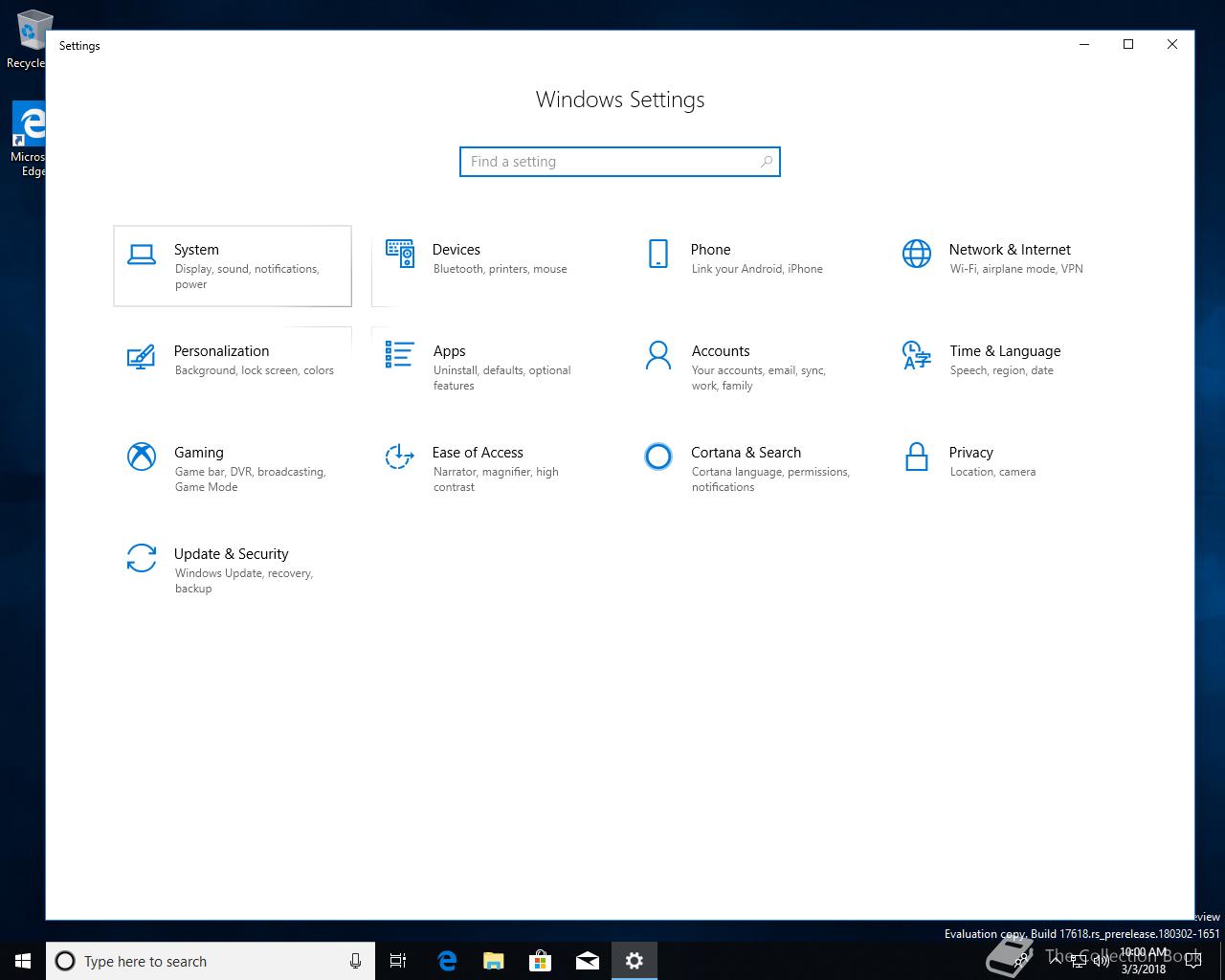Open the Apps settings category
Viewport: 1225px width, 980px height.
[491, 367]
